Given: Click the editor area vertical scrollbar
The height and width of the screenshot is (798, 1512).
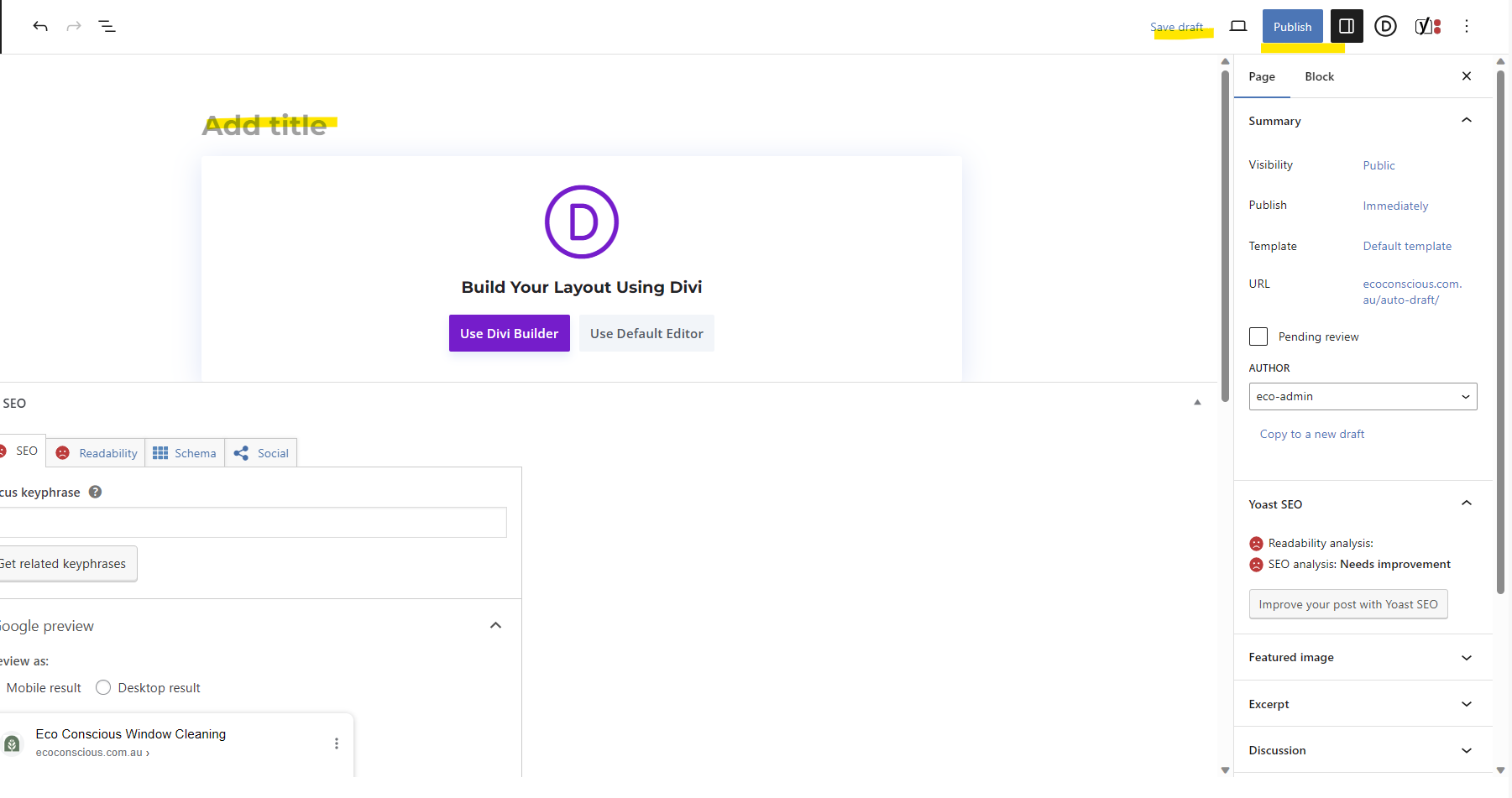Looking at the screenshot, I should (1225, 235).
